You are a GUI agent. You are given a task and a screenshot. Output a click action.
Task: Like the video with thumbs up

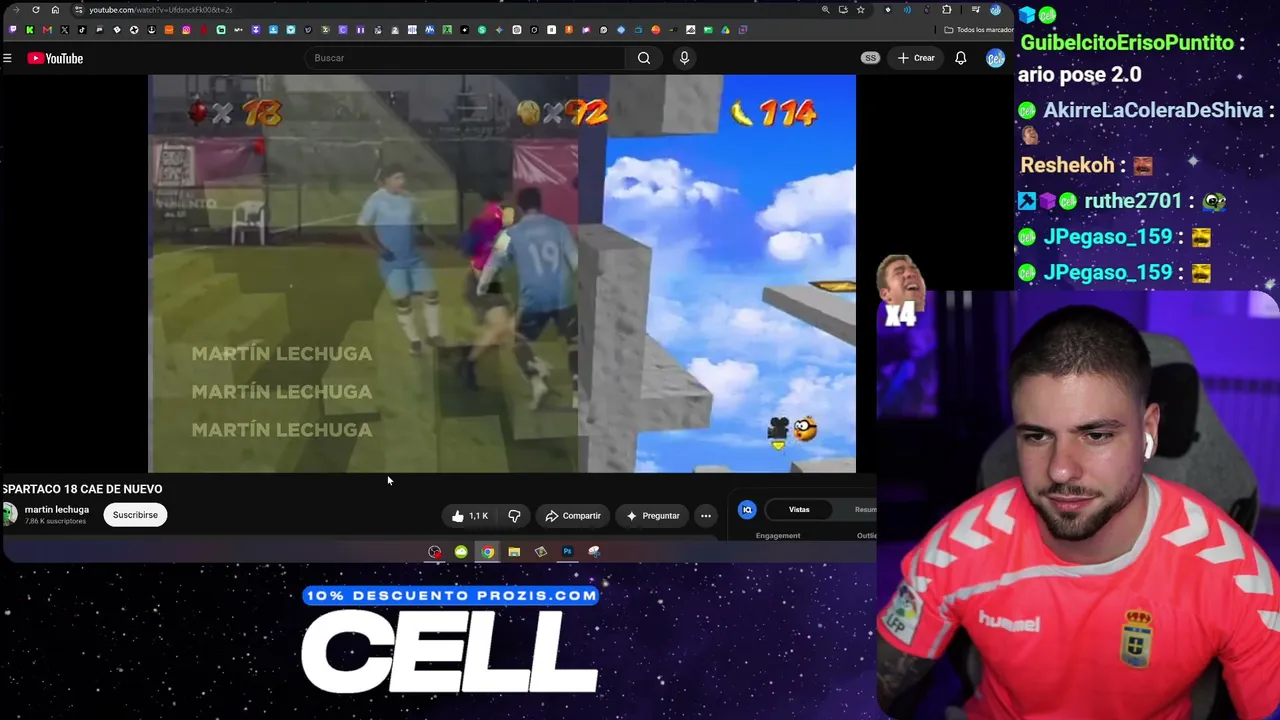coord(469,516)
